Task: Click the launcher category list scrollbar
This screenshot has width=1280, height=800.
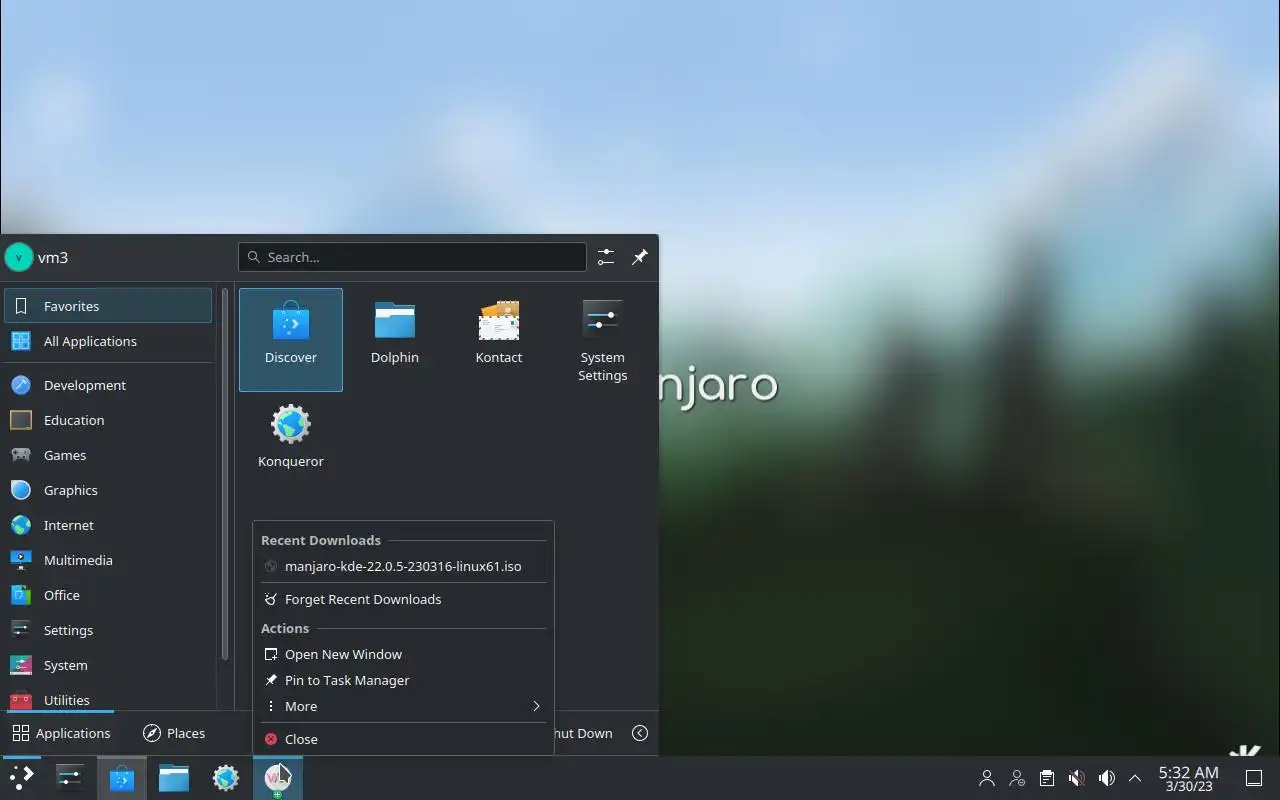Action: [225, 474]
